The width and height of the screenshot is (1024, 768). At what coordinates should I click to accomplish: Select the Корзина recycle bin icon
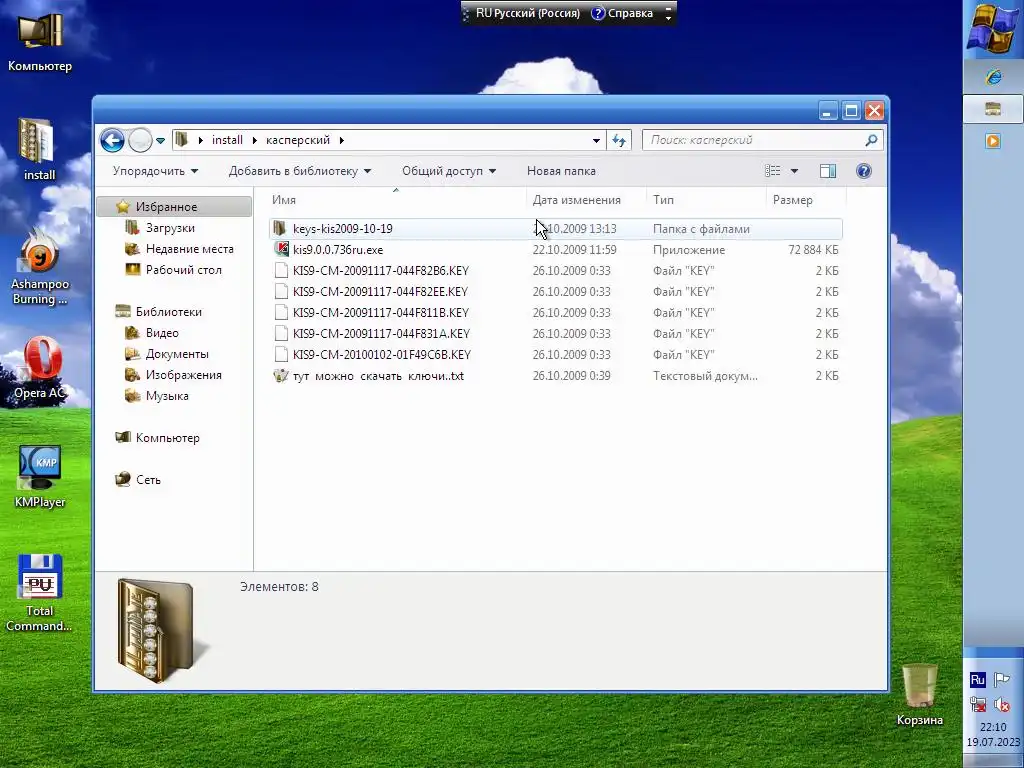[x=920, y=694]
